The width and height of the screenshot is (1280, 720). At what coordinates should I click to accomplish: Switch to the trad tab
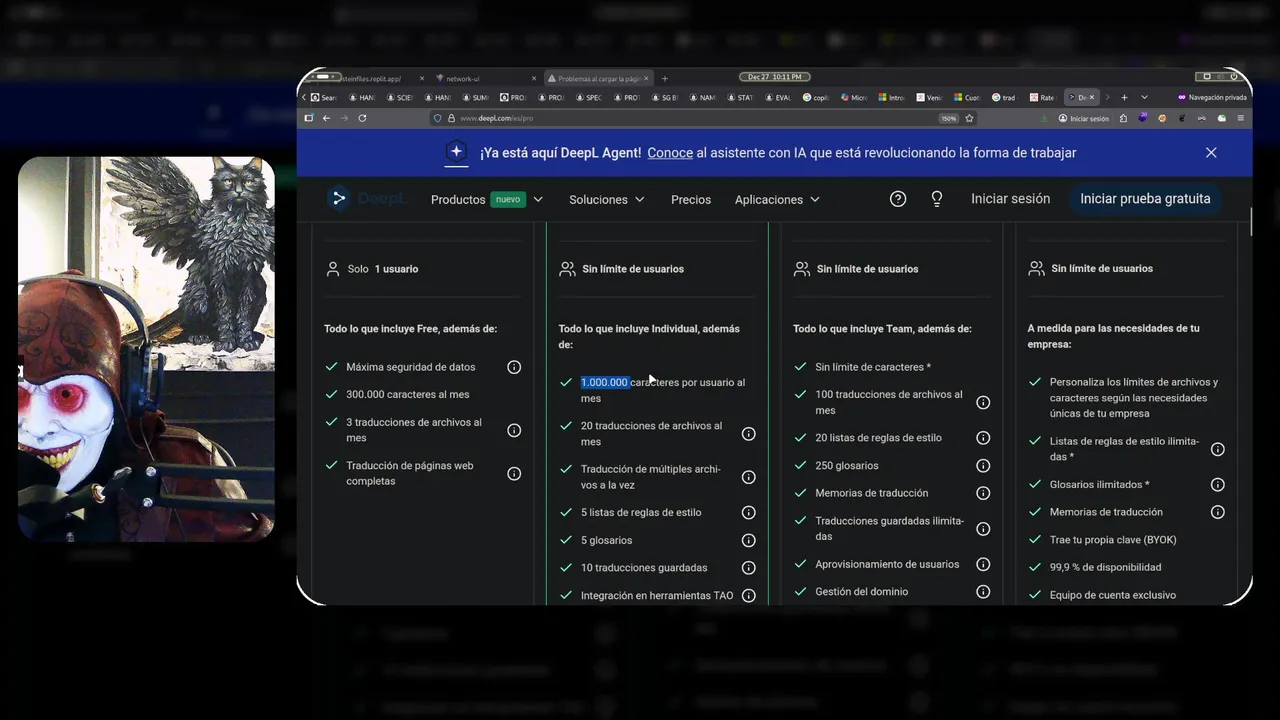point(1005,97)
